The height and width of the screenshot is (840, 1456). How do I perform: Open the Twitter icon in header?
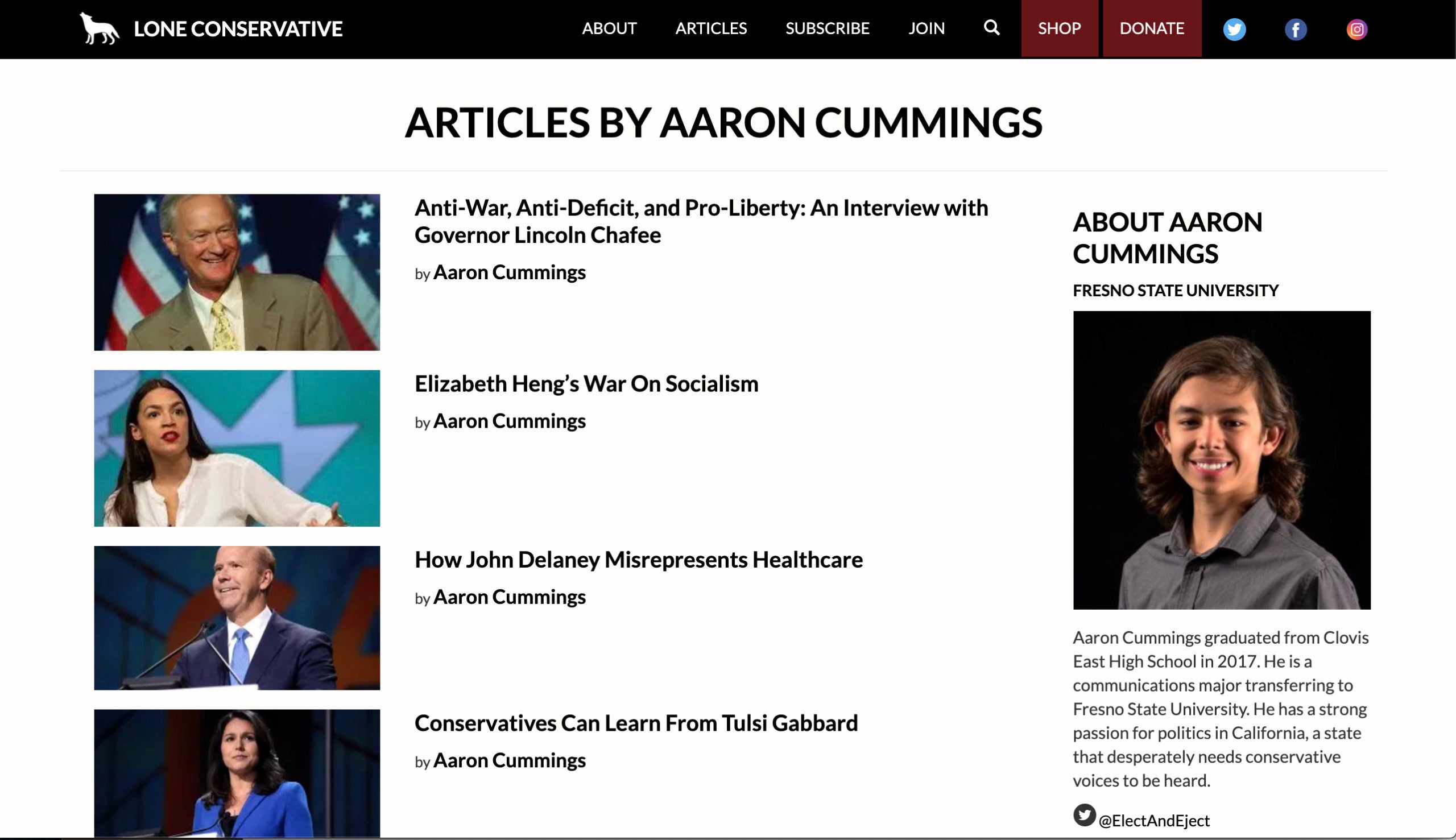[x=1234, y=30]
